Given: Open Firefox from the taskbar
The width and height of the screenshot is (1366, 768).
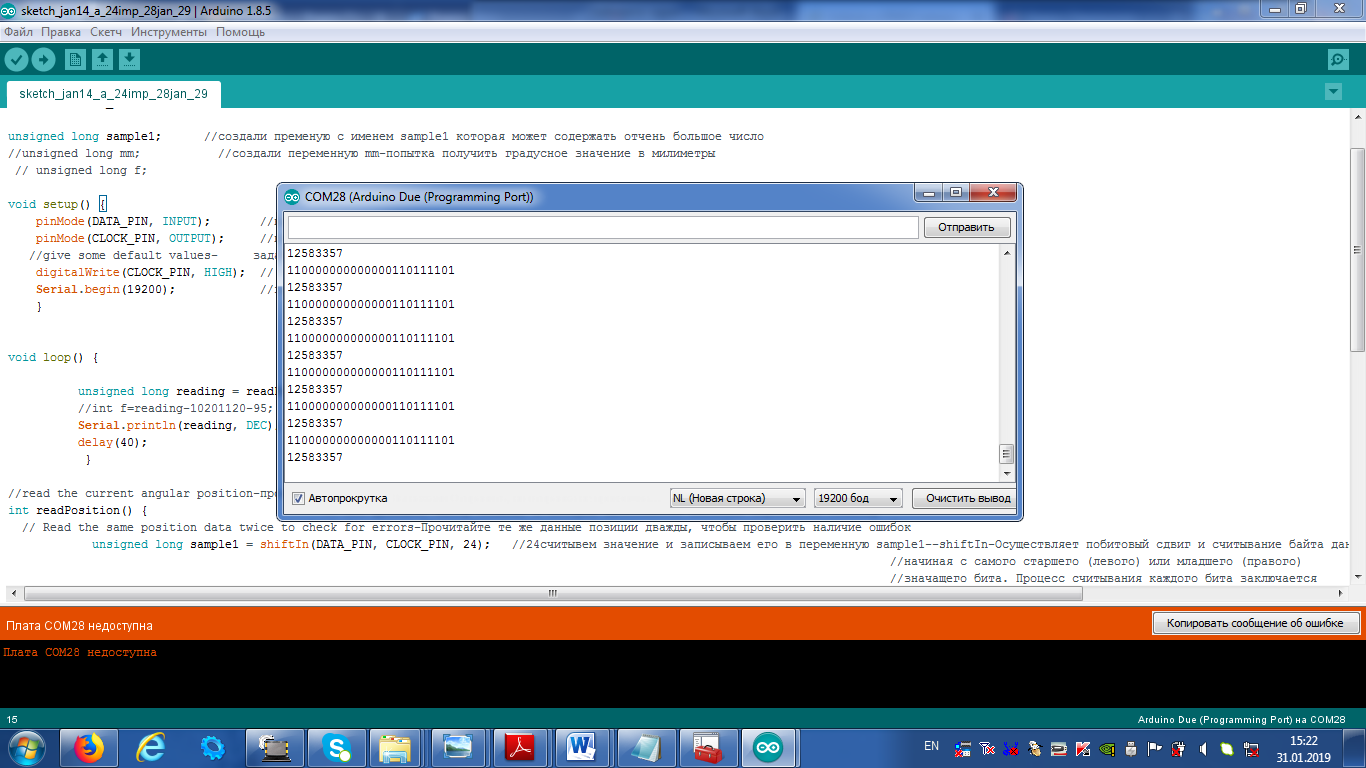Looking at the screenshot, I should tap(89, 747).
